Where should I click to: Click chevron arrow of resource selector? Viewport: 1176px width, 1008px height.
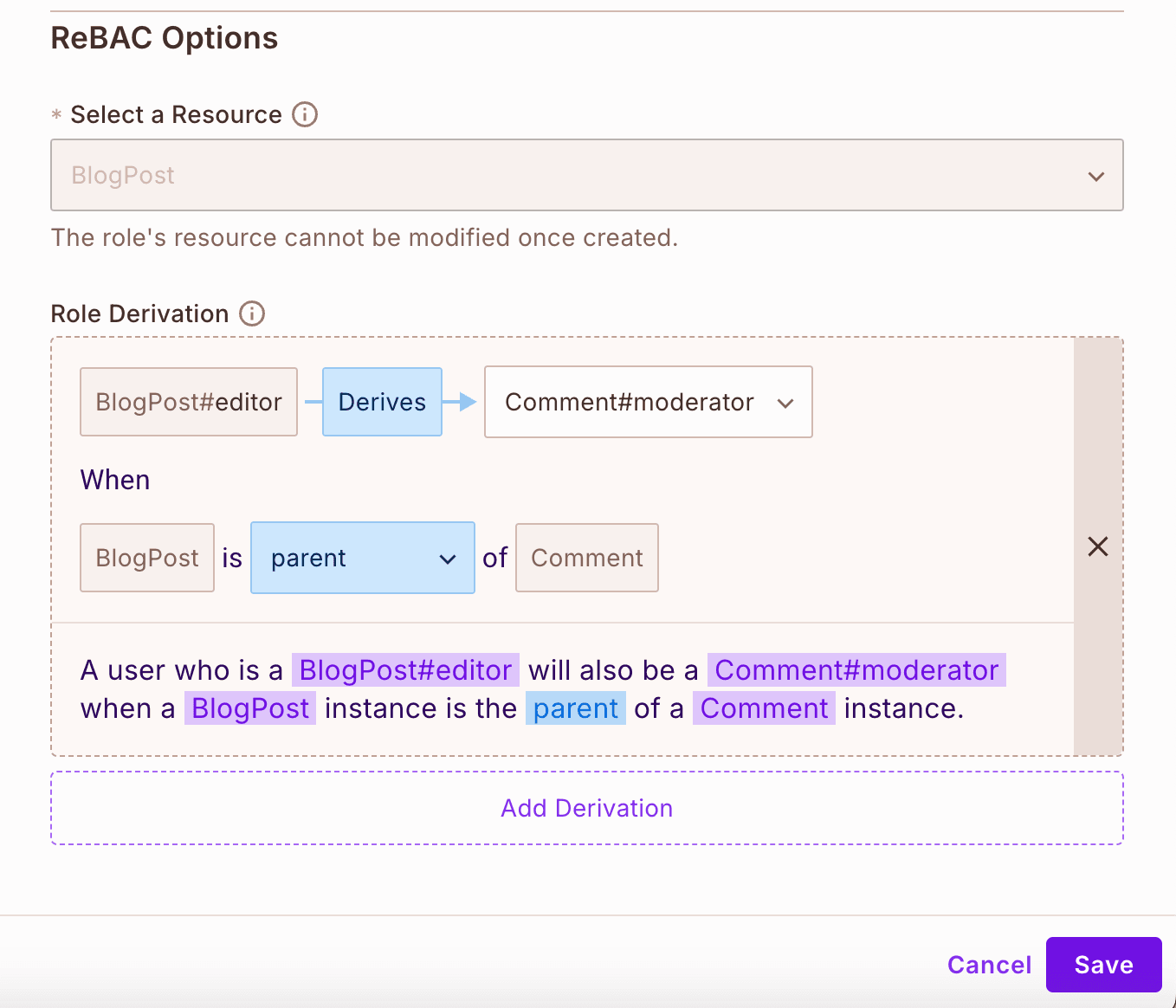[1096, 176]
